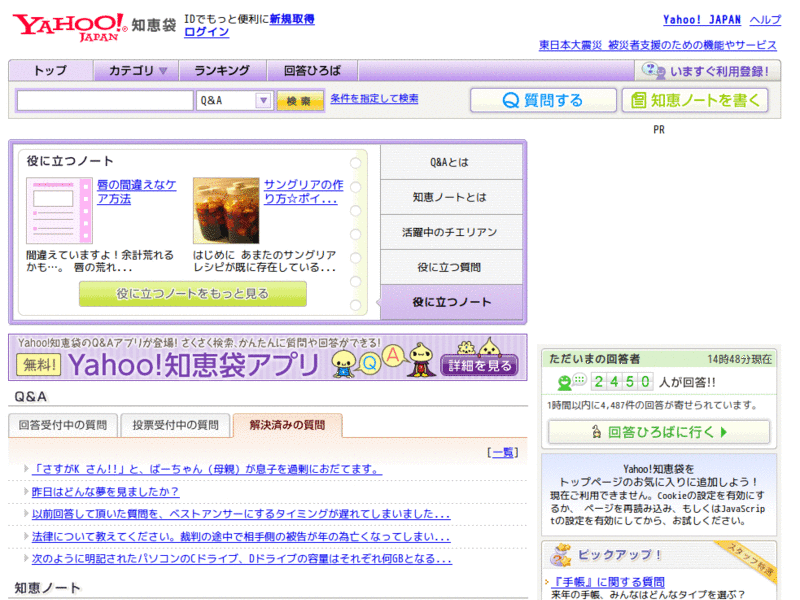Select the 解決済みの質問 tab
This screenshot has width=800, height=600.
click(x=287, y=425)
